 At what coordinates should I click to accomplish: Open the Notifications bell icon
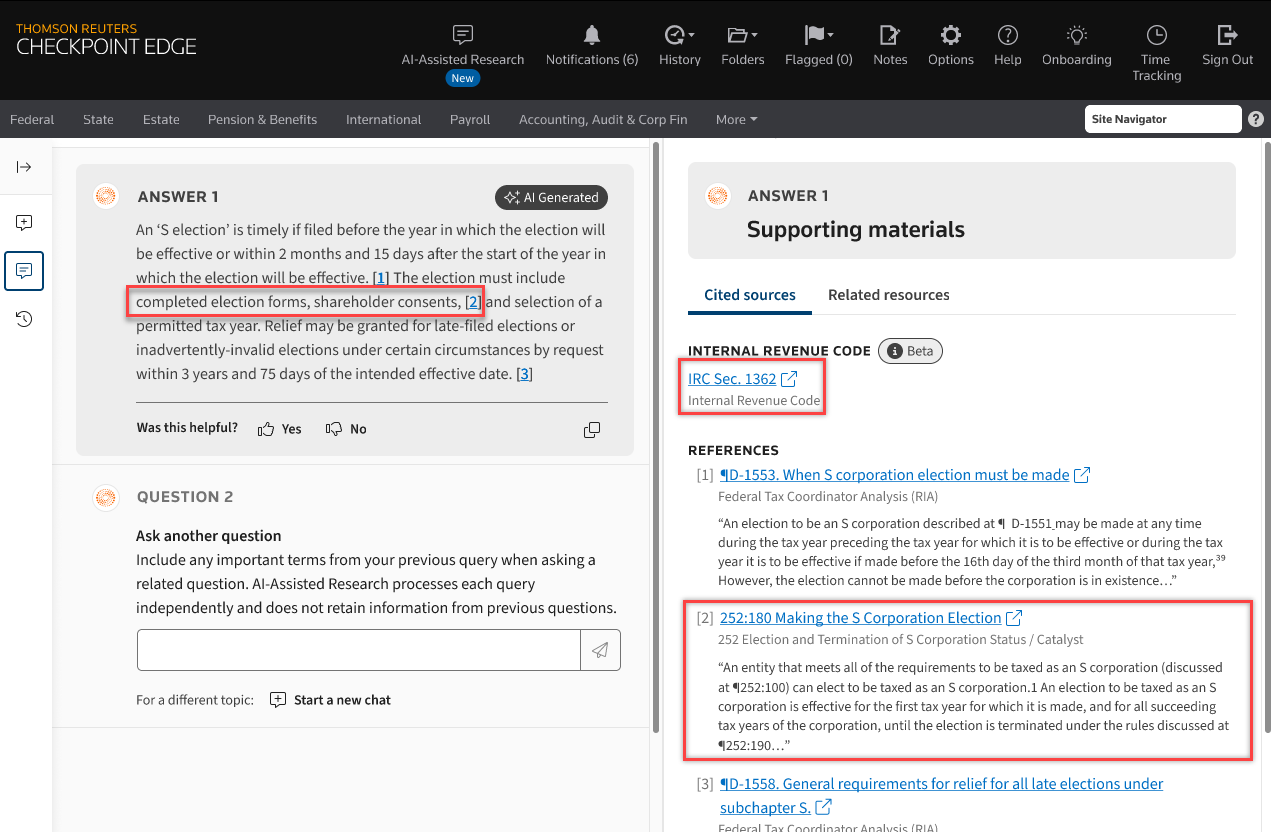[x=592, y=36]
